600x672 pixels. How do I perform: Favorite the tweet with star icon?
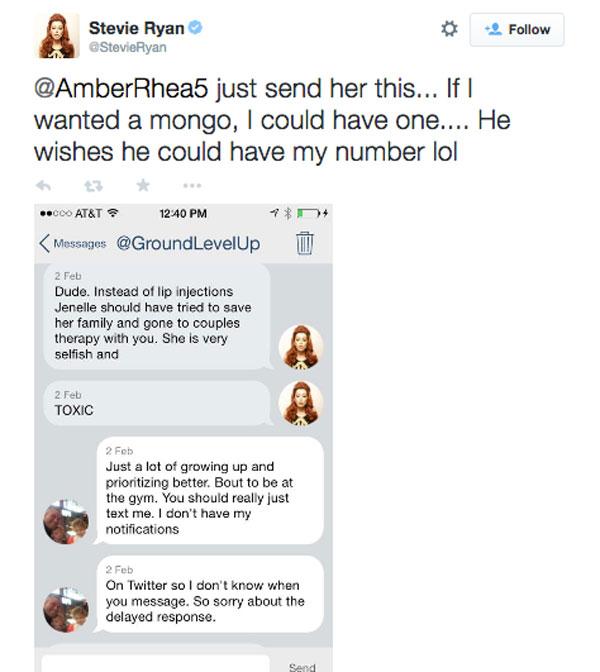(x=143, y=185)
